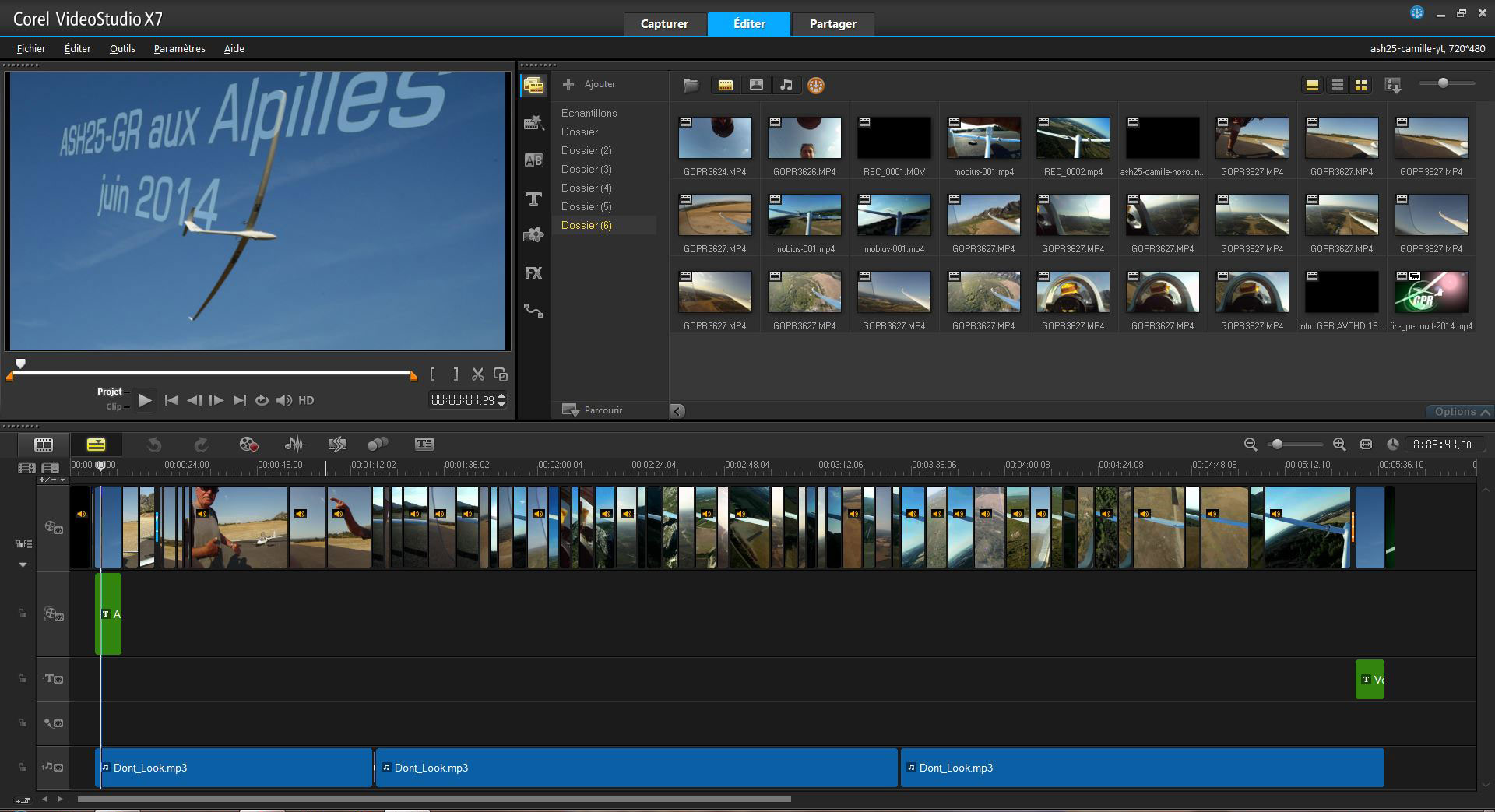
Task: Undo the last action in timeline toolbar
Action: (x=154, y=445)
